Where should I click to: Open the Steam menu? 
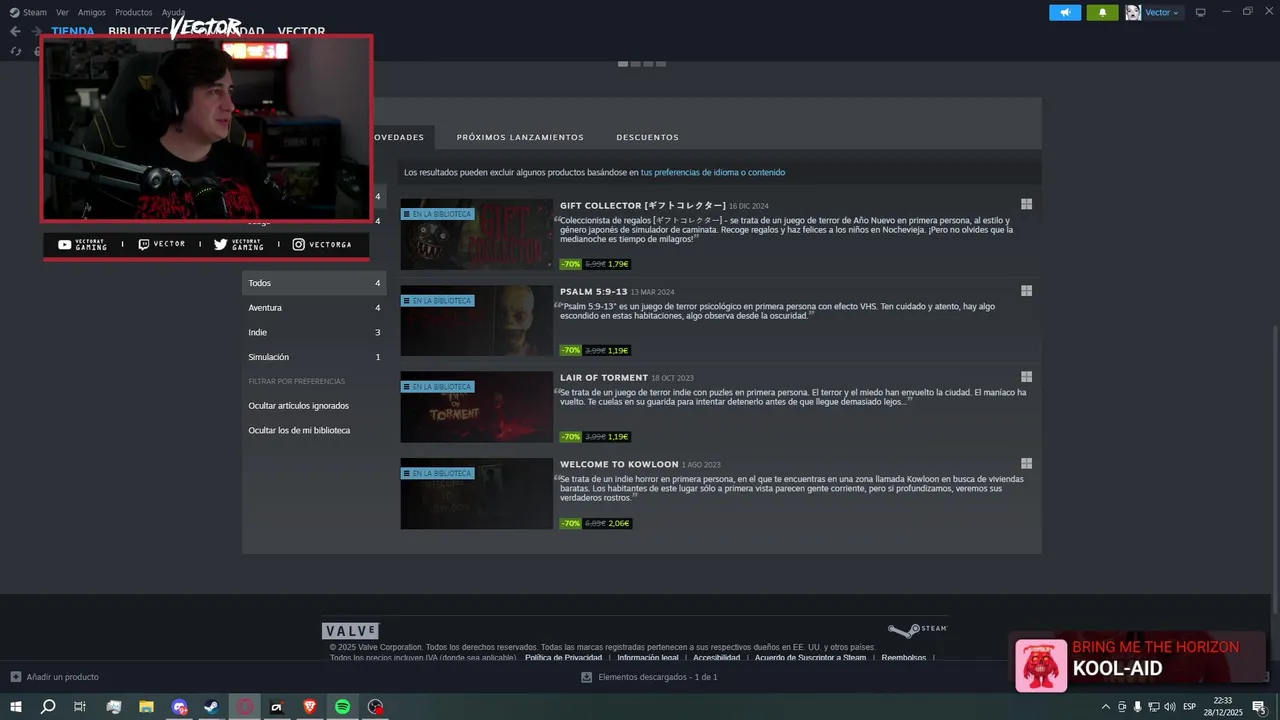(29, 12)
